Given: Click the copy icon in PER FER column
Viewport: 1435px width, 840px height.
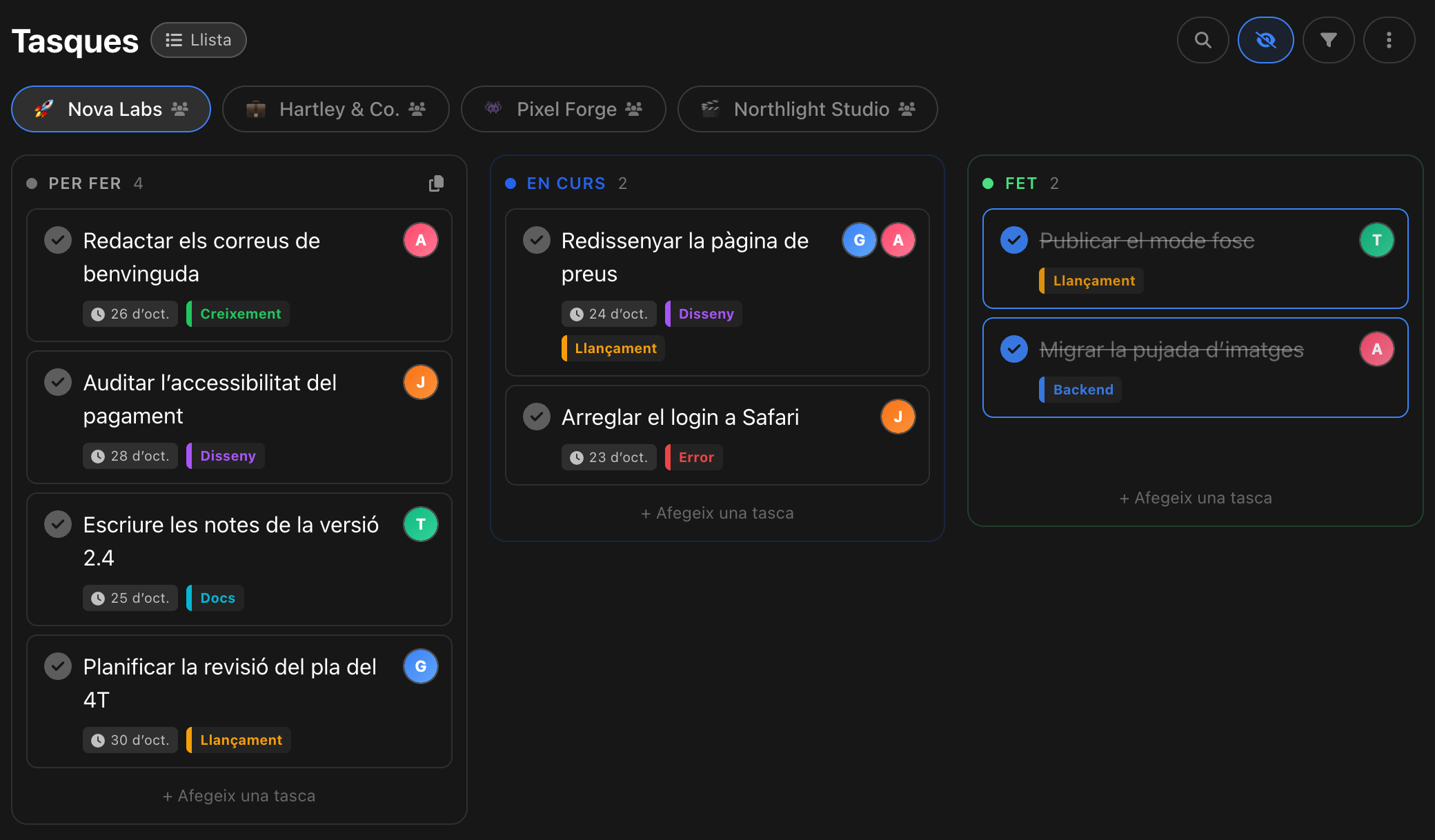Looking at the screenshot, I should click(x=436, y=183).
